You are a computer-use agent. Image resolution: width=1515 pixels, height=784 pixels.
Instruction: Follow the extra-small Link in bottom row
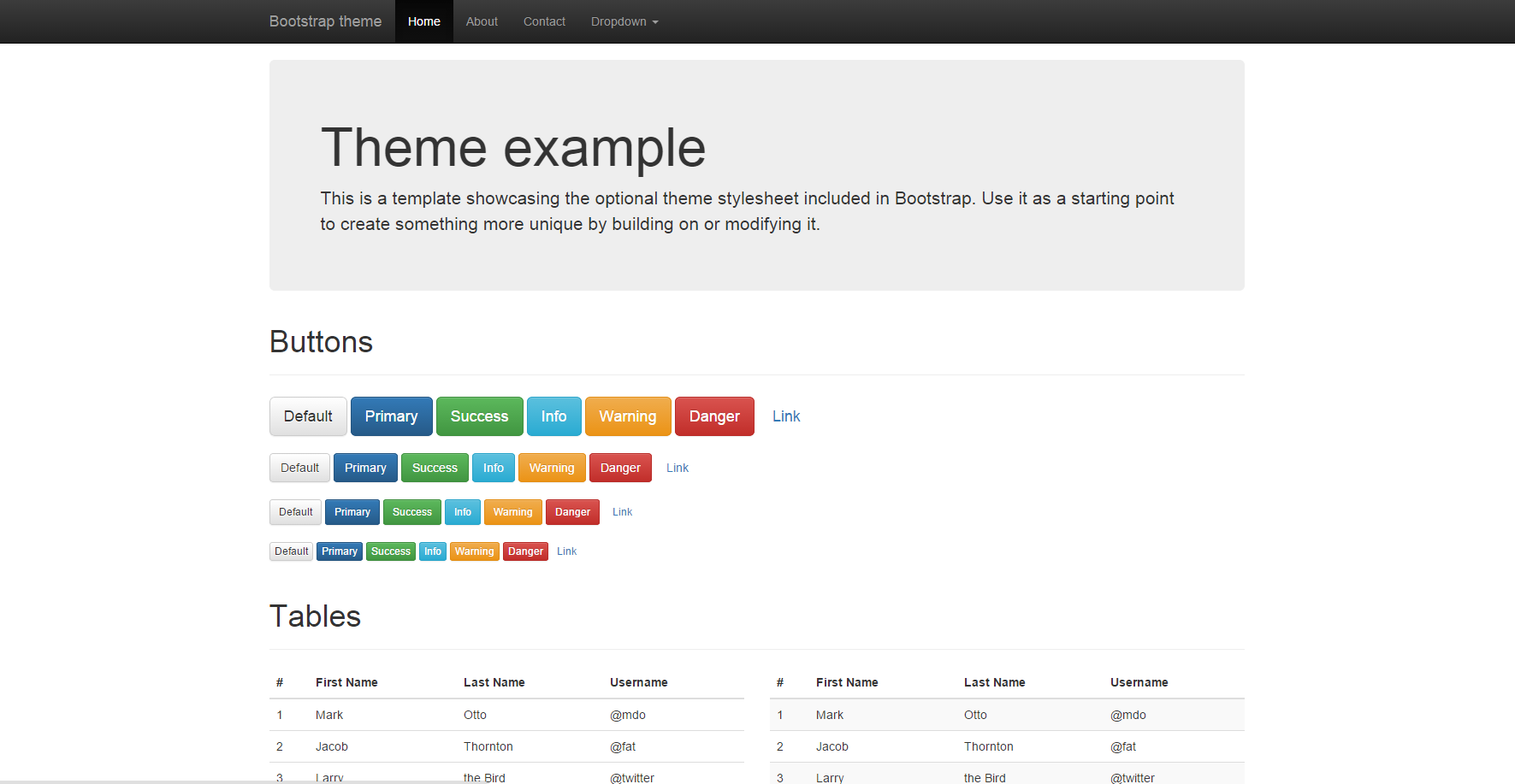[566, 551]
